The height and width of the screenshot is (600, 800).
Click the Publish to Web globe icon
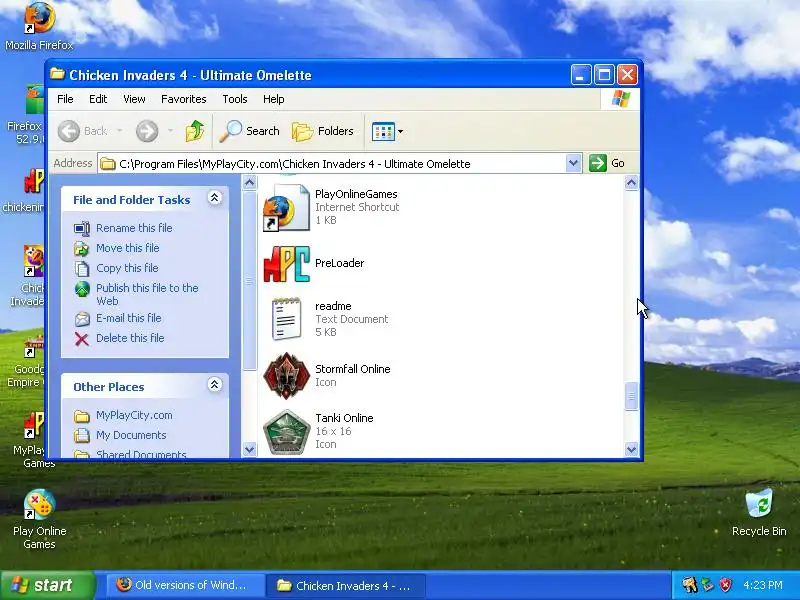pyautogui.click(x=82, y=289)
